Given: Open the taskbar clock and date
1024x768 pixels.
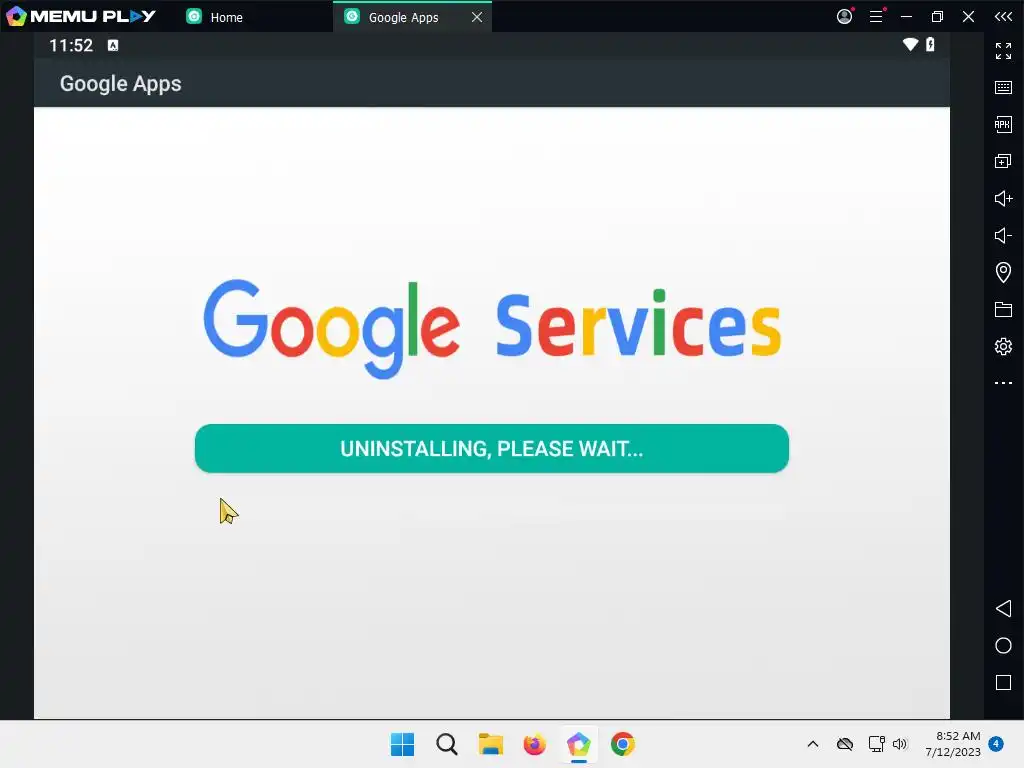Looking at the screenshot, I should tap(953, 744).
